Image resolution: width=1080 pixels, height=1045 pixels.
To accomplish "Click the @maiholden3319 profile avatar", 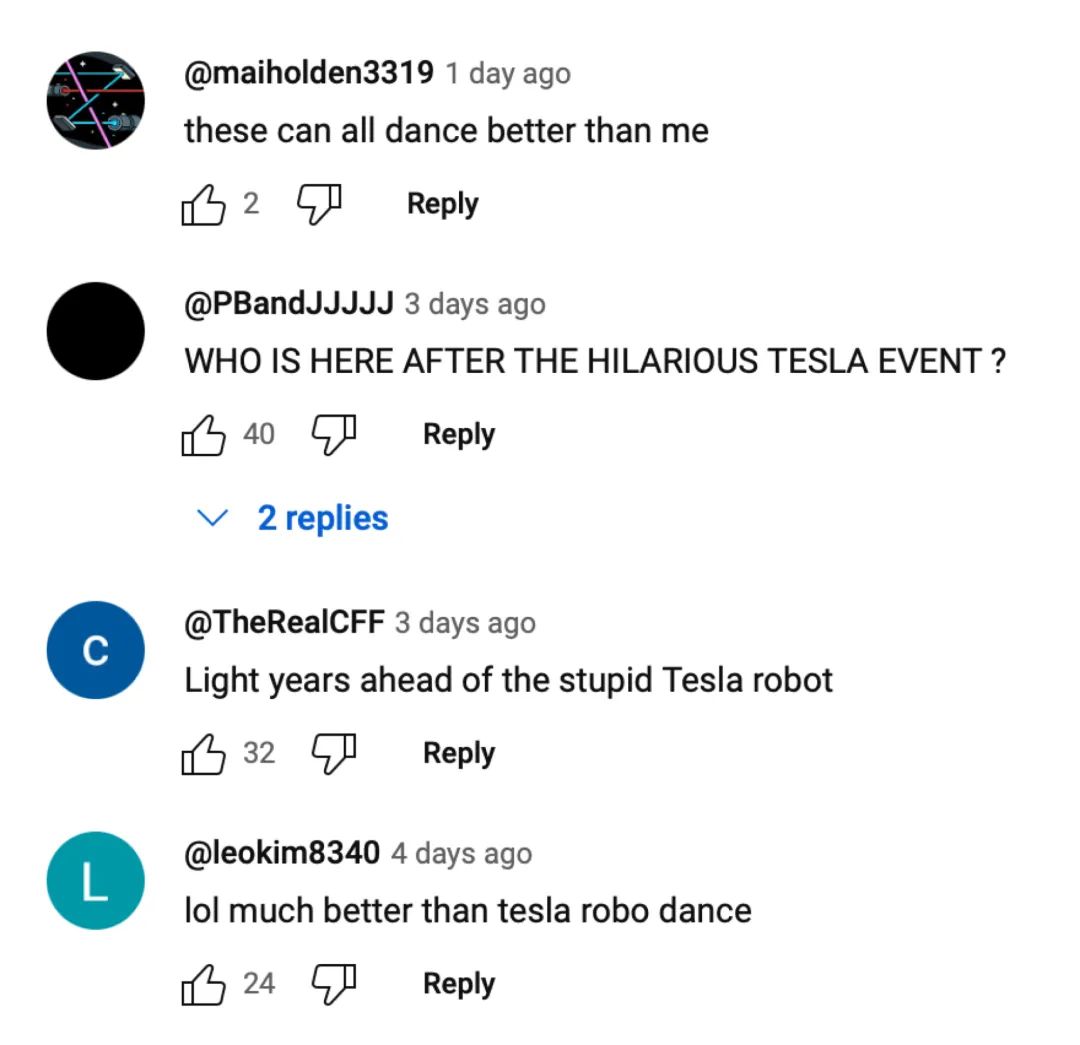I will (x=96, y=100).
